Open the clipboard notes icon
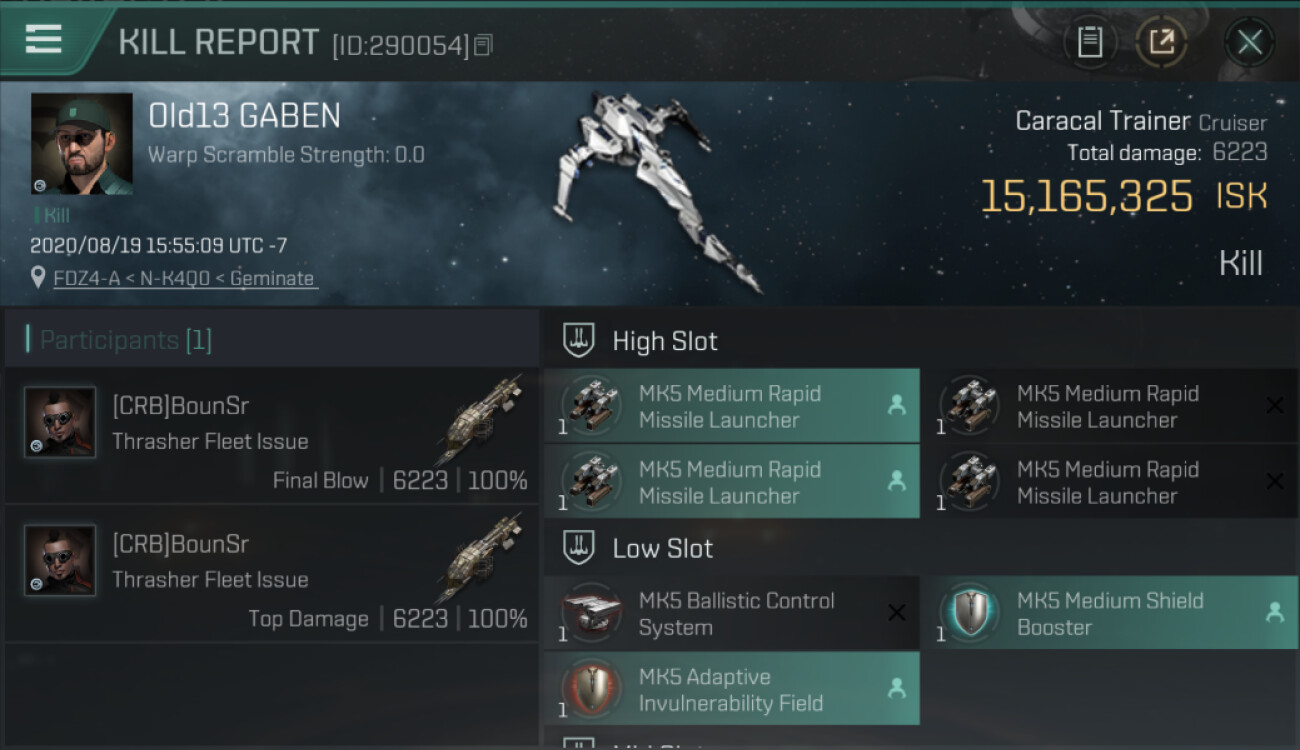The height and width of the screenshot is (750, 1300). click(1089, 42)
